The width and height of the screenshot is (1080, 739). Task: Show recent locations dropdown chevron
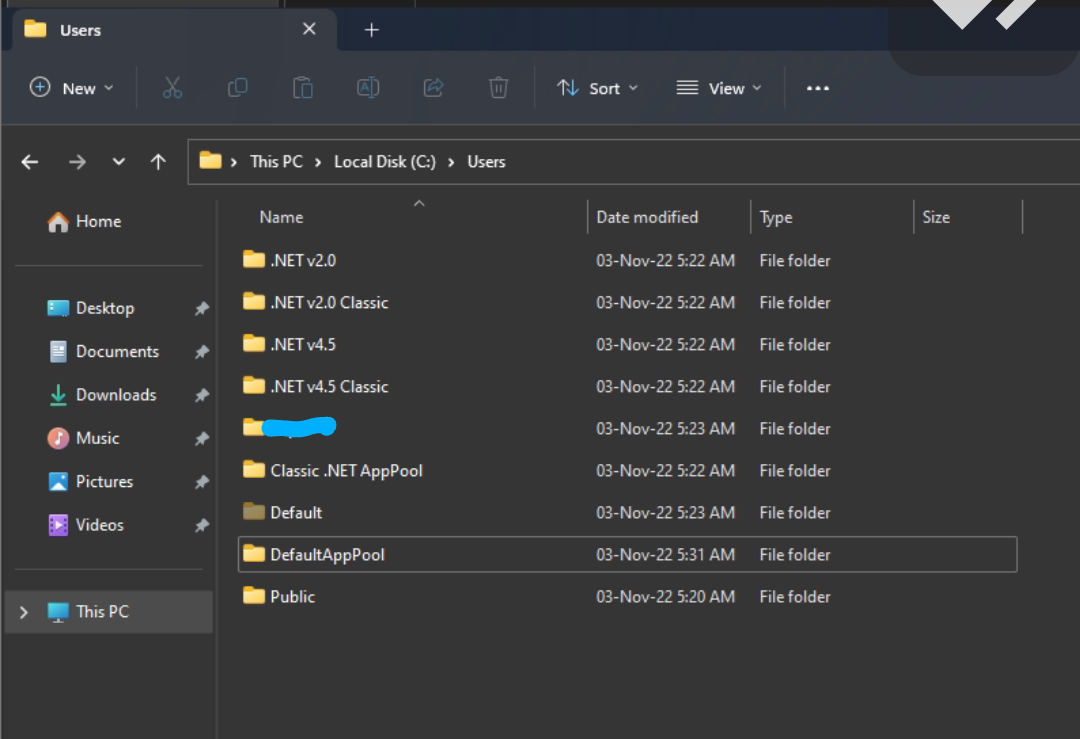click(119, 162)
